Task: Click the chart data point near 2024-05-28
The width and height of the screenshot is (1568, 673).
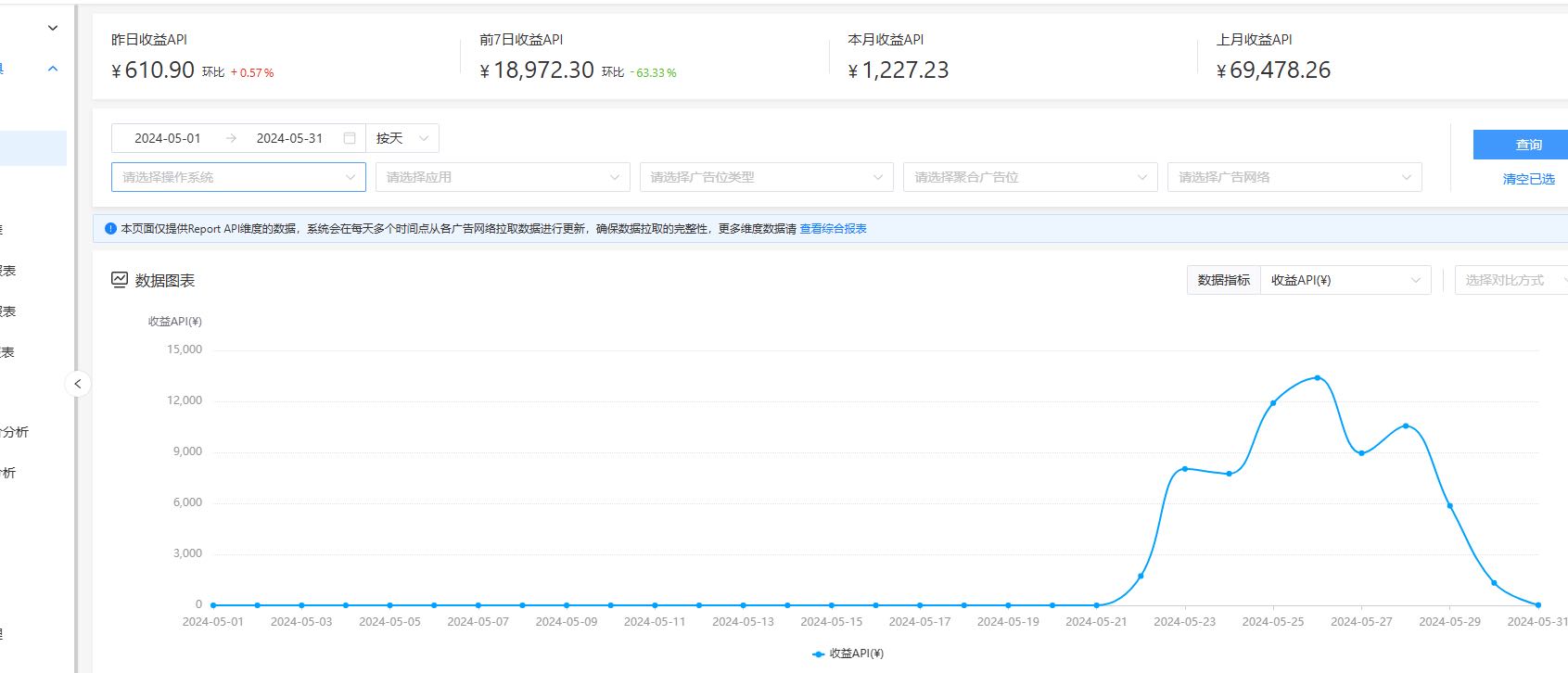Action: (1406, 425)
